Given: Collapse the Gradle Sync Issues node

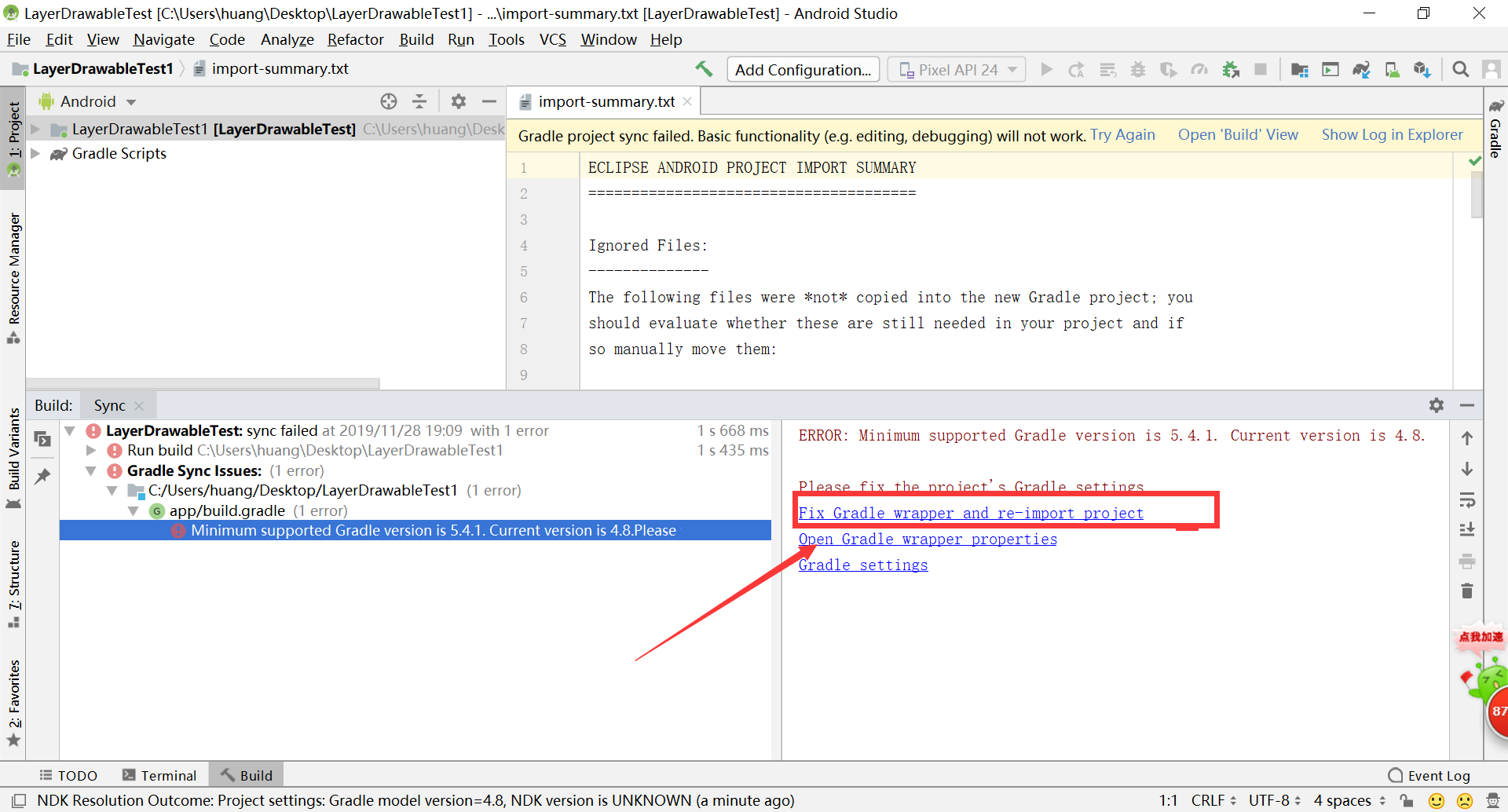Looking at the screenshot, I should [x=91, y=470].
